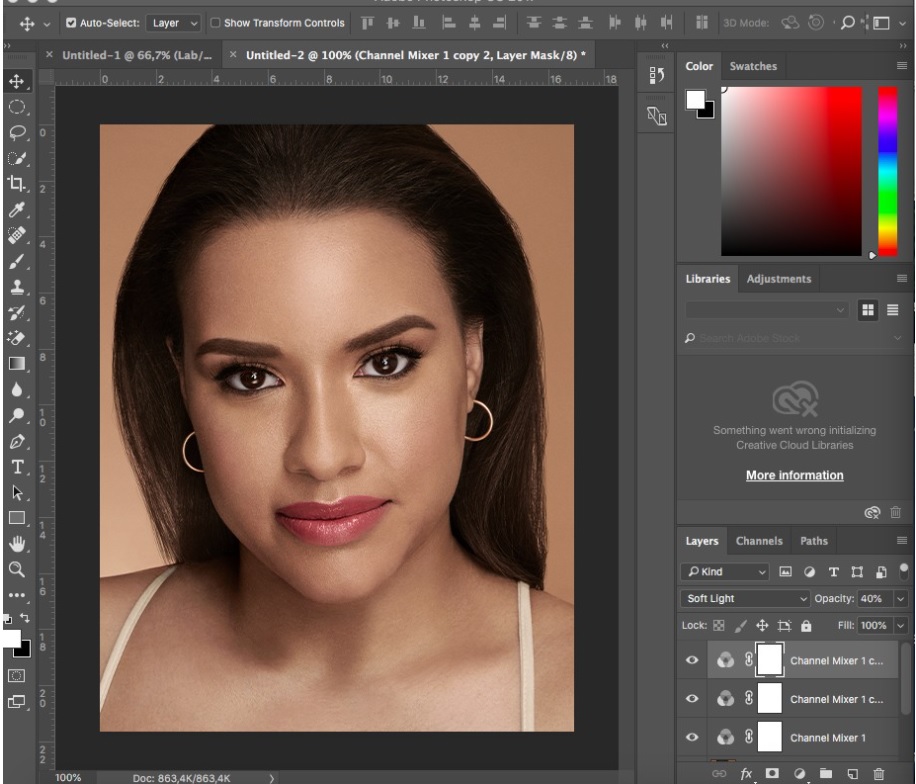Screen dimensions: 916x784
Task: Open the layer Opacity dropdown arrow
Action: (x=900, y=598)
